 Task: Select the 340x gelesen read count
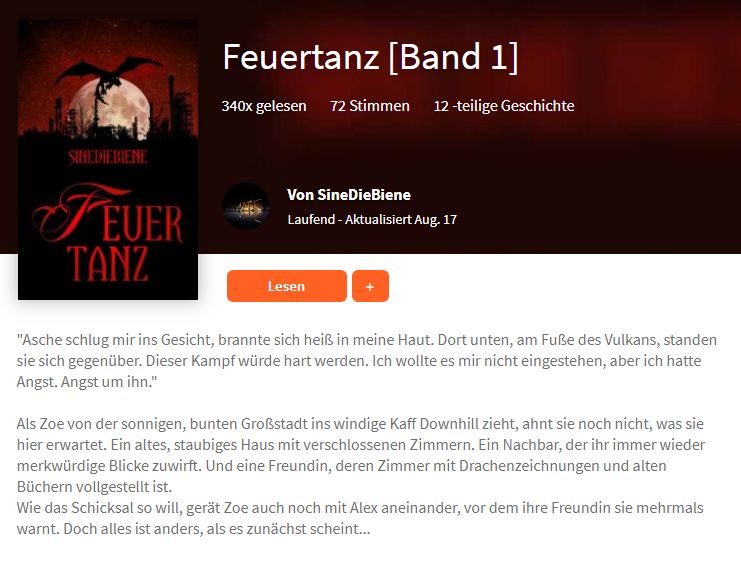coord(264,105)
